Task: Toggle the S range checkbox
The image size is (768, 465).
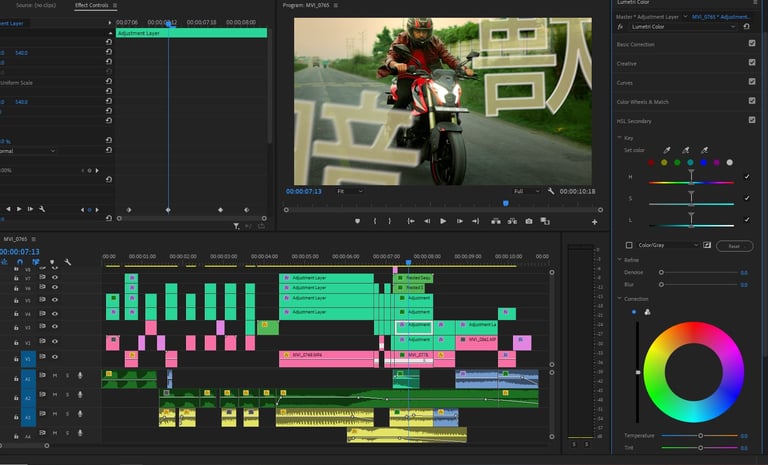Action: pyautogui.click(x=746, y=198)
